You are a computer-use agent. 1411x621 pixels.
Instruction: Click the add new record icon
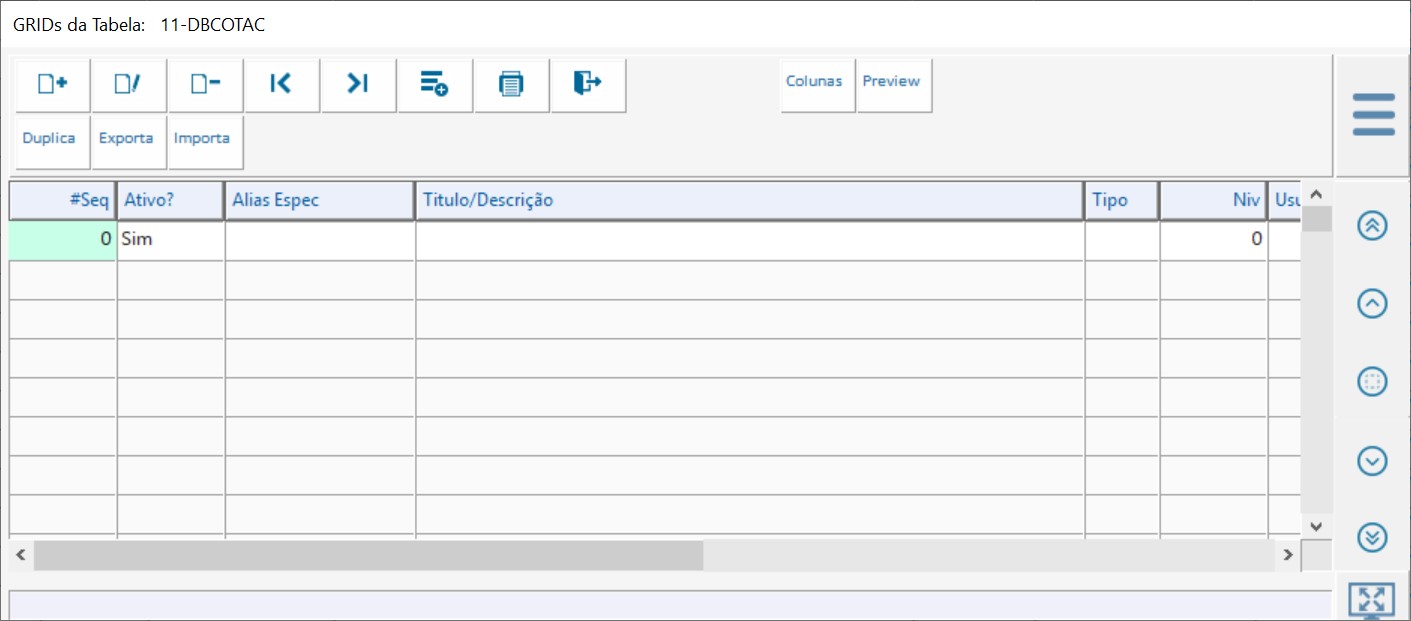[52, 85]
